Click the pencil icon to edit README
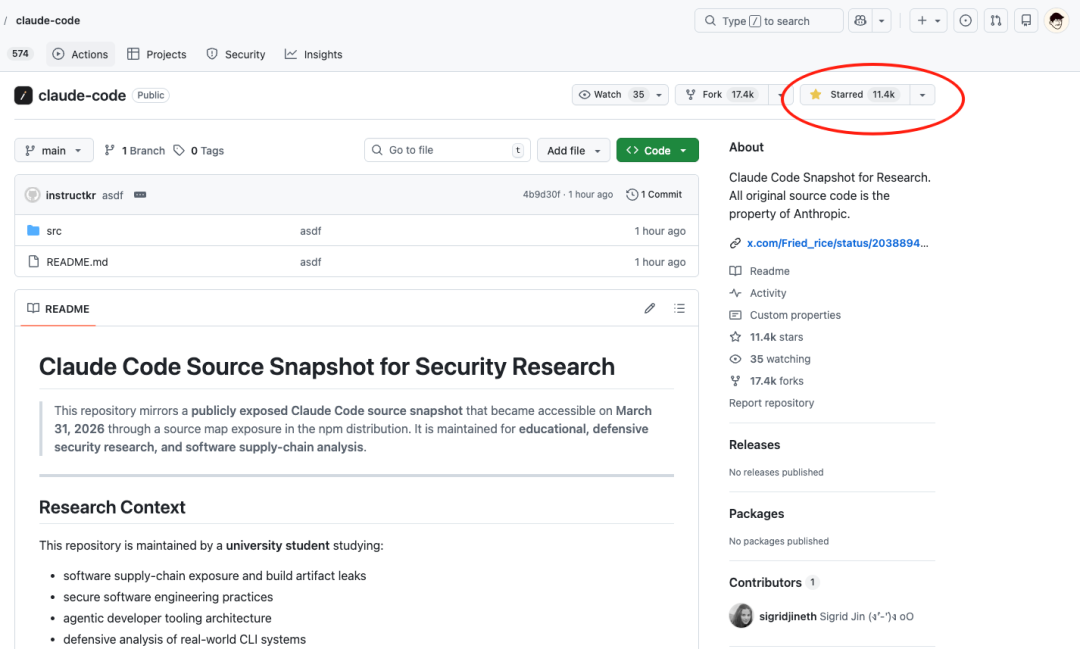Viewport: 1080px width, 649px height. 650,309
